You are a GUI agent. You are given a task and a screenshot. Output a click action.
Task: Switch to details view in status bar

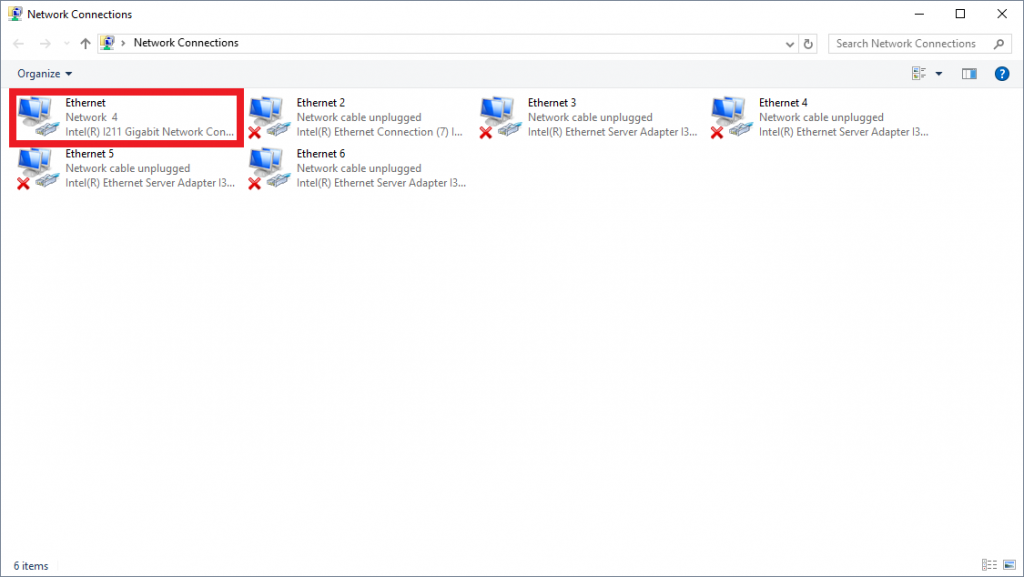(x=989, y=566)
